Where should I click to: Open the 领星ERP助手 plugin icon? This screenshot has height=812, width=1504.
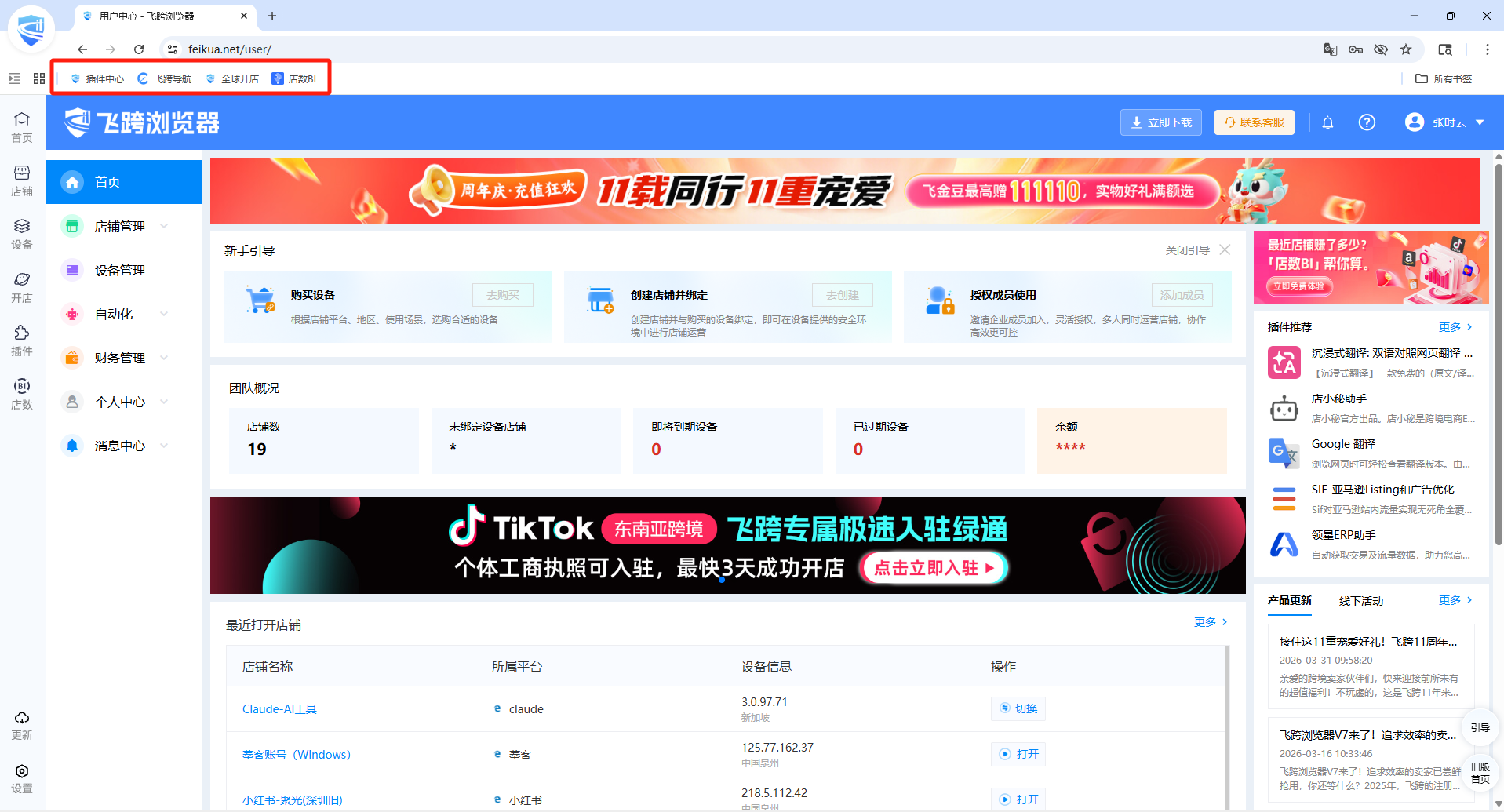pyautogui.click(x=1284, y=544)
